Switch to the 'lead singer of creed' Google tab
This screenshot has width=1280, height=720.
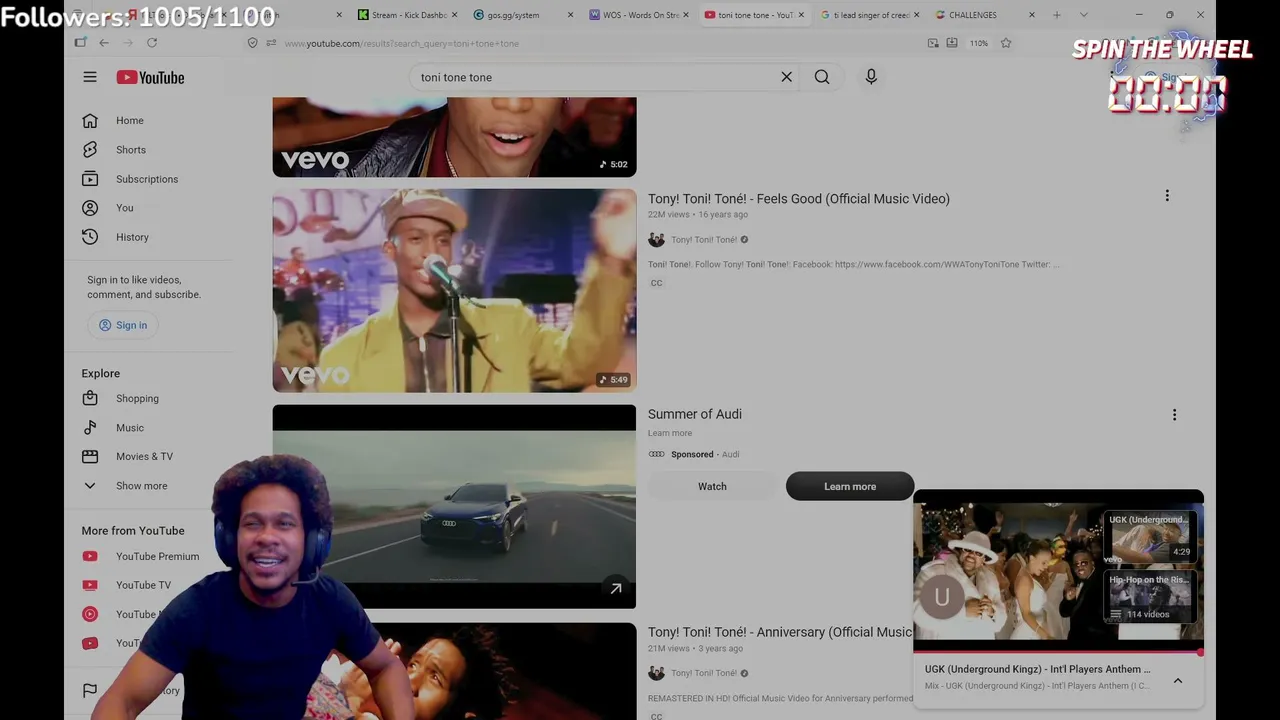click(x=868, y=15)
